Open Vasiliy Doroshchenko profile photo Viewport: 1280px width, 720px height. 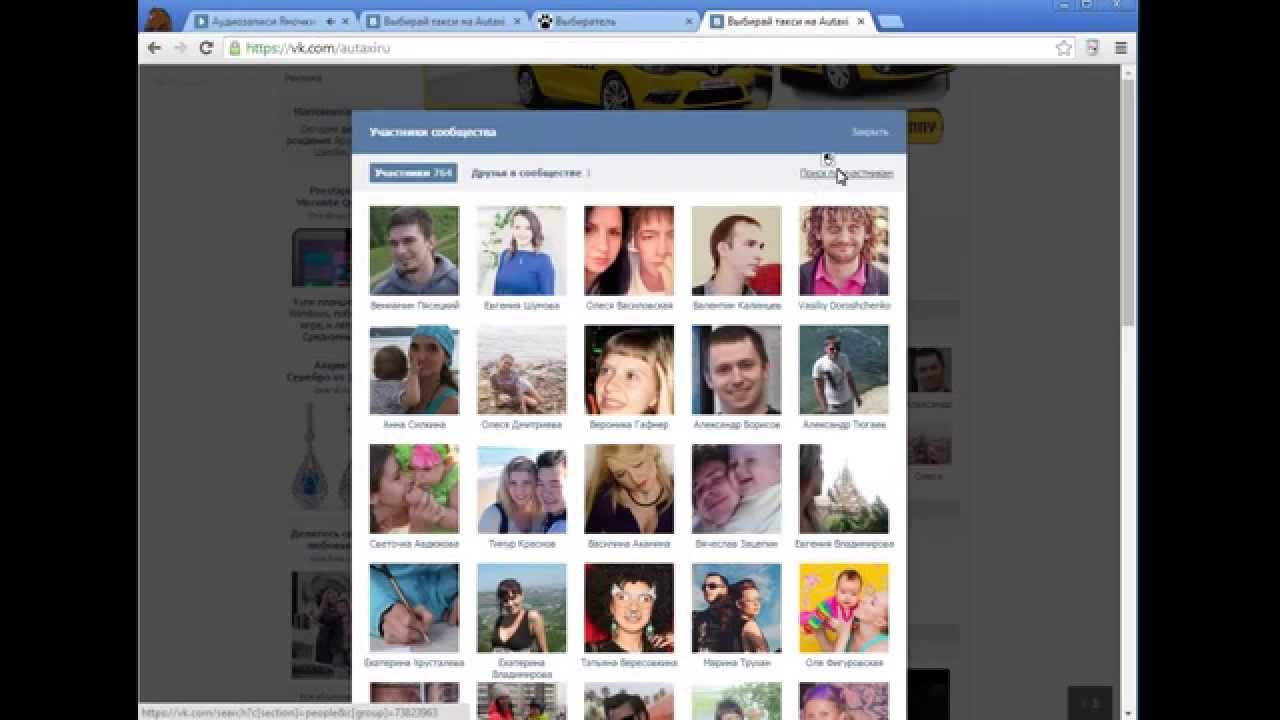844,250
